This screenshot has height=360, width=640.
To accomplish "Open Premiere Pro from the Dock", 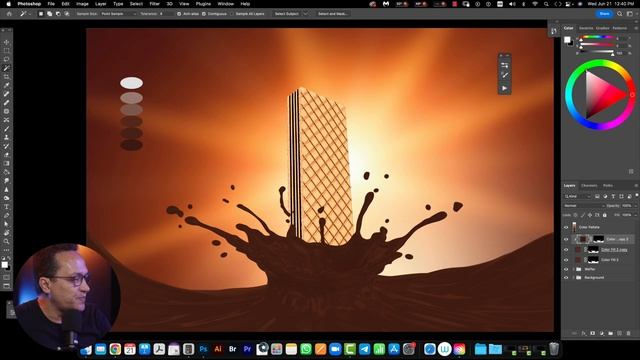I will [247, 349].
